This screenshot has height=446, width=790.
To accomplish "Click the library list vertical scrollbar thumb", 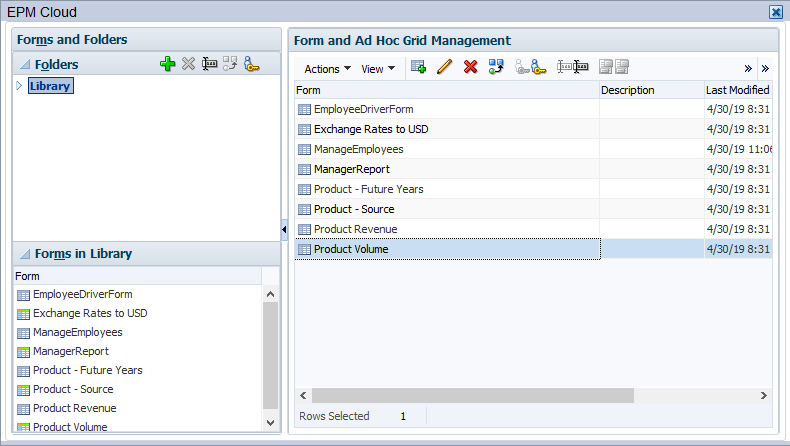I will tap(271, 355).
